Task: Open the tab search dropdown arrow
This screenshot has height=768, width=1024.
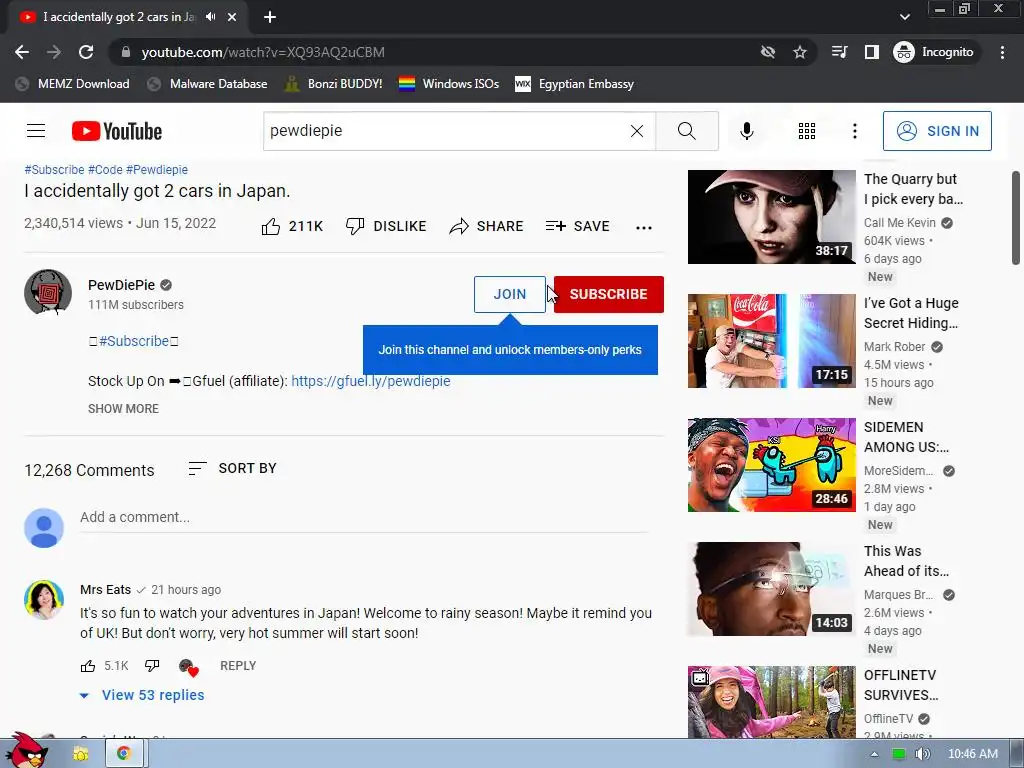Action: [x=904, y=17]
